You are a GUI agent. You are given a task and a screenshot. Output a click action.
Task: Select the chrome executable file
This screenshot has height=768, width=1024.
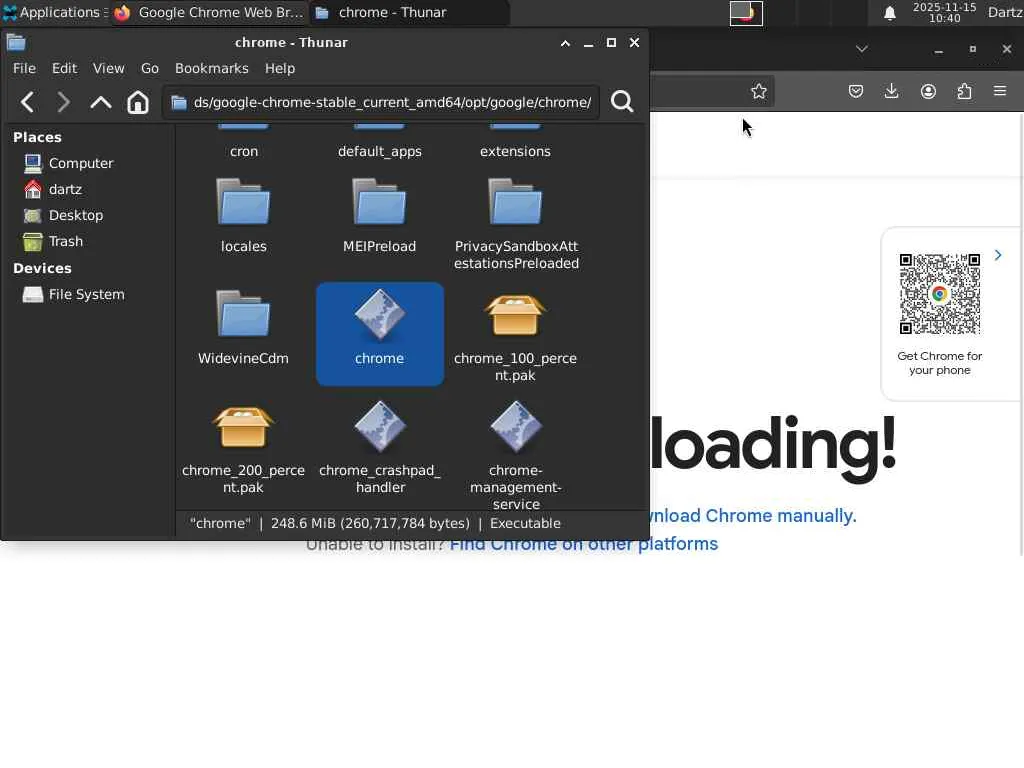tap(379, 333)
